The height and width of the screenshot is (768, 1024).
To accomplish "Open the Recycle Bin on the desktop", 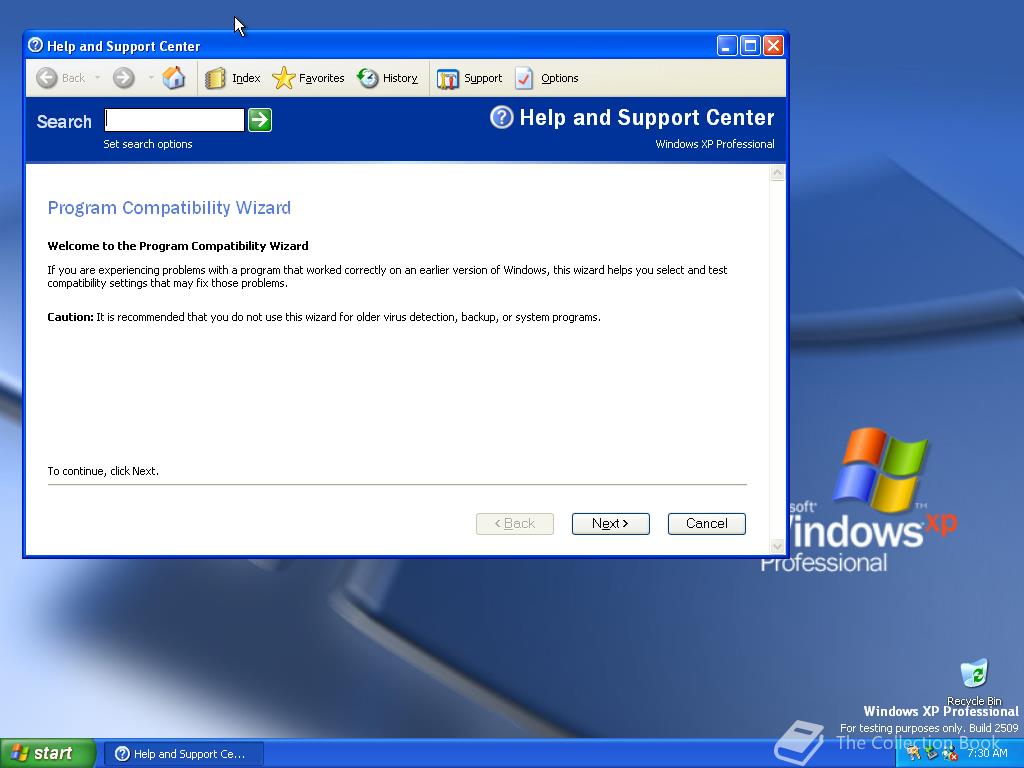I will (973, 673).
